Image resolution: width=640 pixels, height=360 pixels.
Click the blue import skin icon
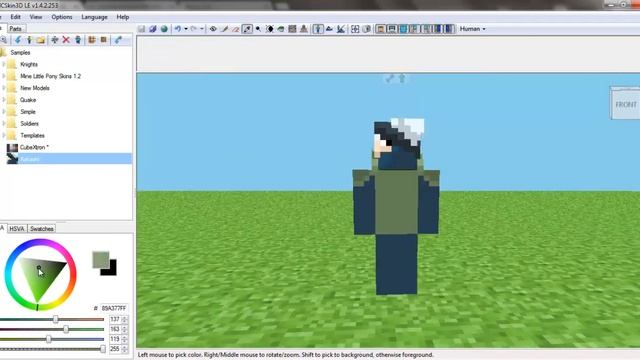tap(18, 40)
